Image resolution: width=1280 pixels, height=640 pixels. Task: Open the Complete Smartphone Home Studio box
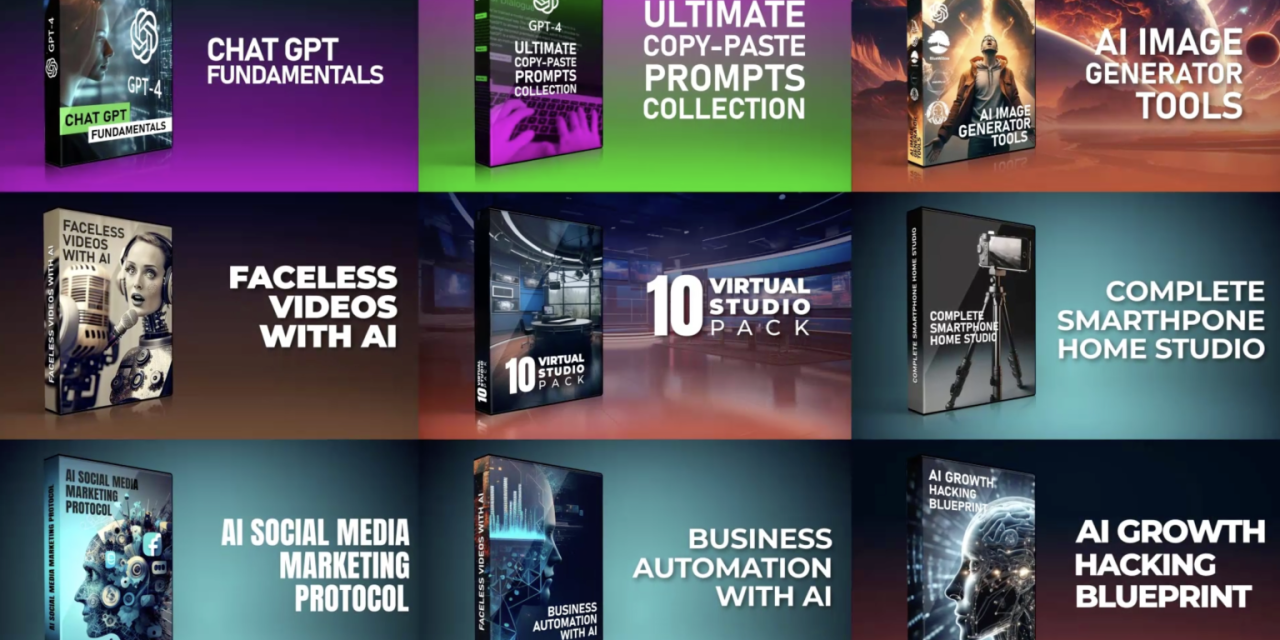[970, 311]
